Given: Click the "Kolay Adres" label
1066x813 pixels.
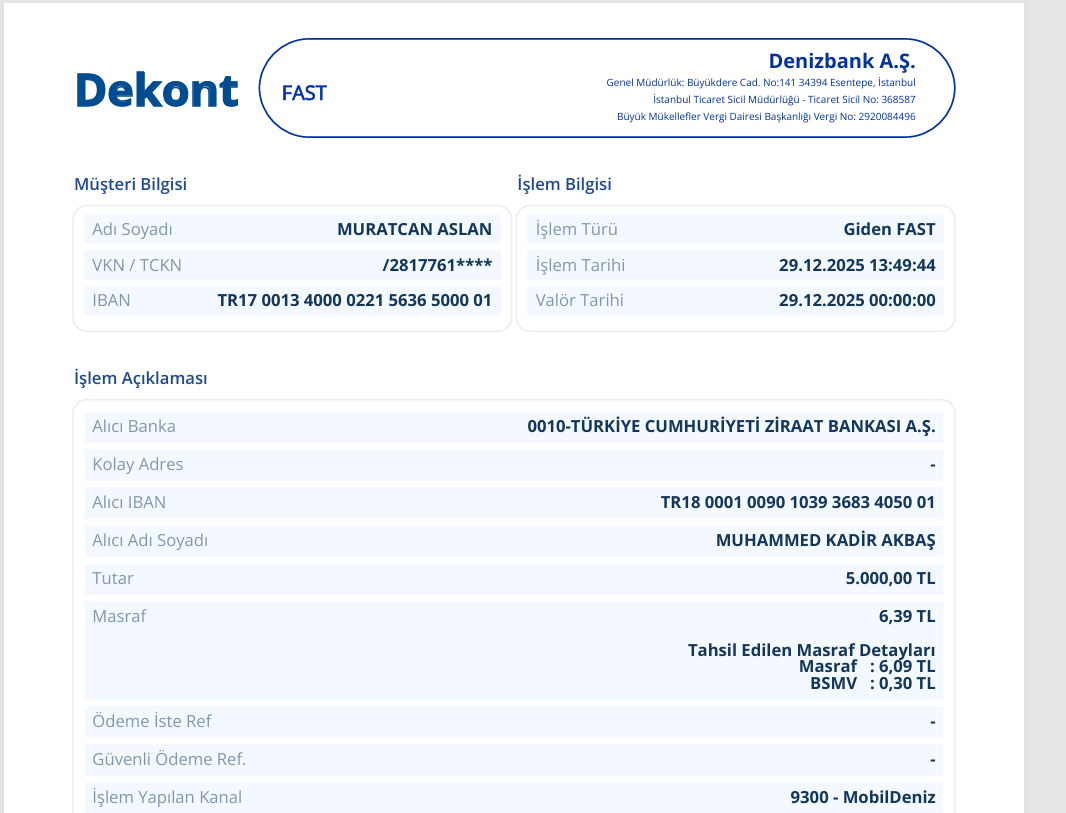Looking at the screenshot, I should pyautogui.click(x=138, y=464).
